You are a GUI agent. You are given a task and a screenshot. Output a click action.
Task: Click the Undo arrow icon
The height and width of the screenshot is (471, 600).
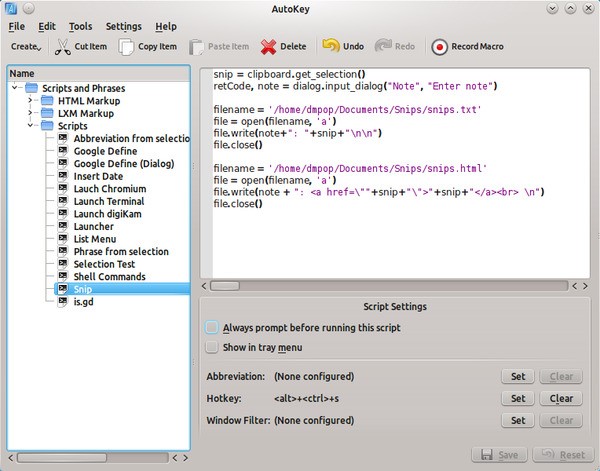click(x=330, y=46)
